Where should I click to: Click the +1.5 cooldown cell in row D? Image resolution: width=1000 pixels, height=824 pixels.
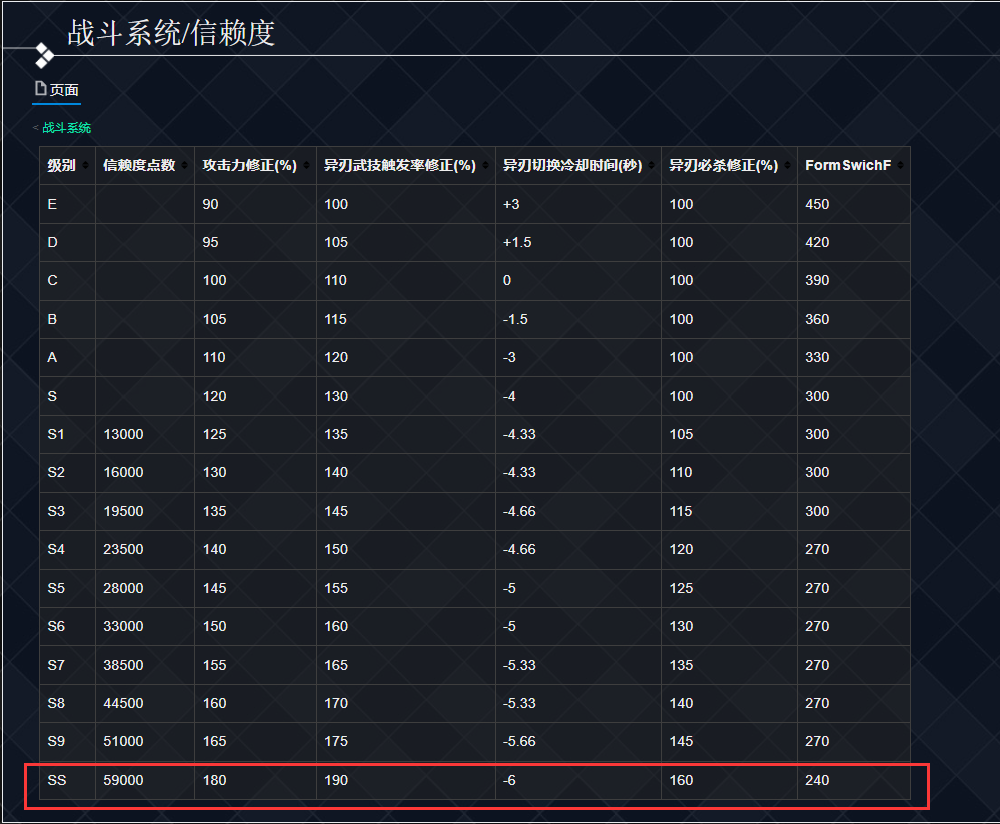pyautogui.click(x=516, y=243)
